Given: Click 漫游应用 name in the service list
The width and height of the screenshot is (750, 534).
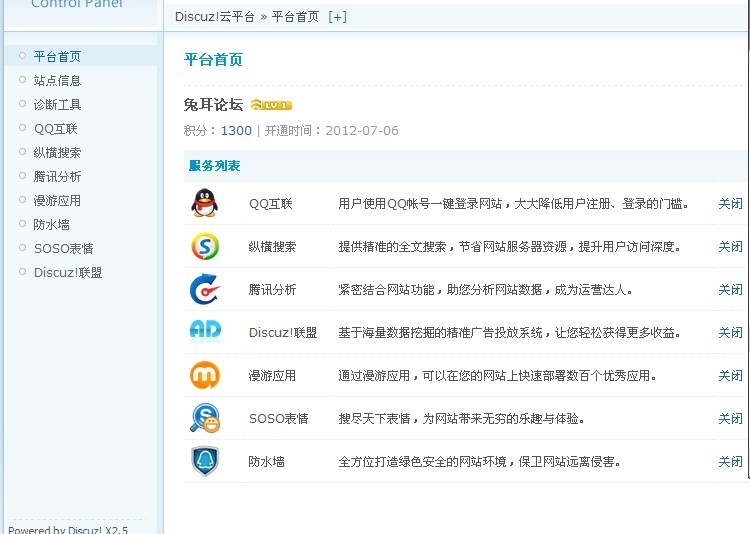Looking at the screenshot, I should (272, 376).
